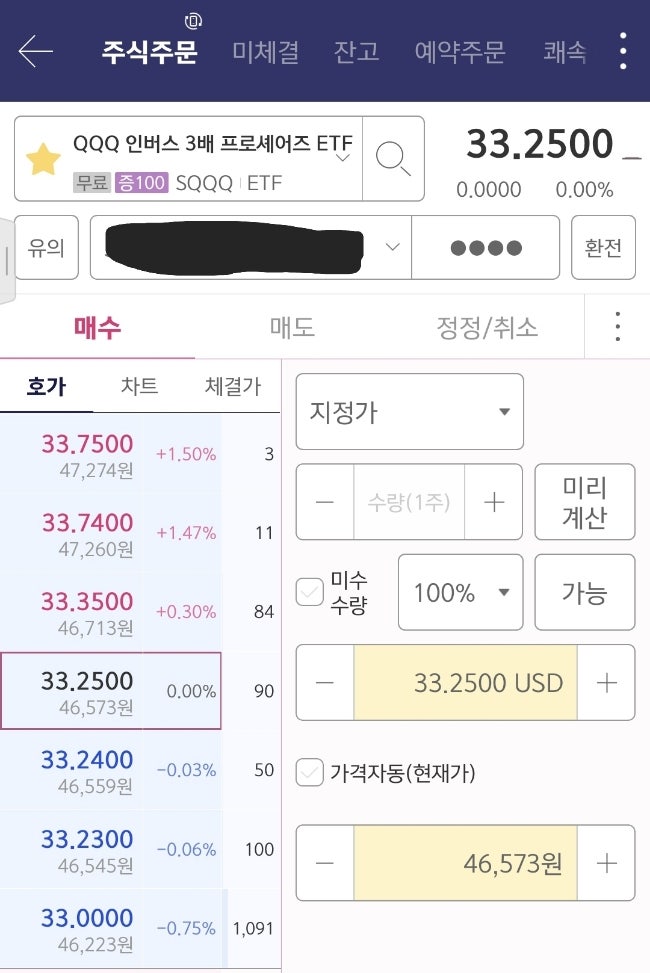
Task: Tap the magnifier search icon
Action: click(x=393, y=159)
